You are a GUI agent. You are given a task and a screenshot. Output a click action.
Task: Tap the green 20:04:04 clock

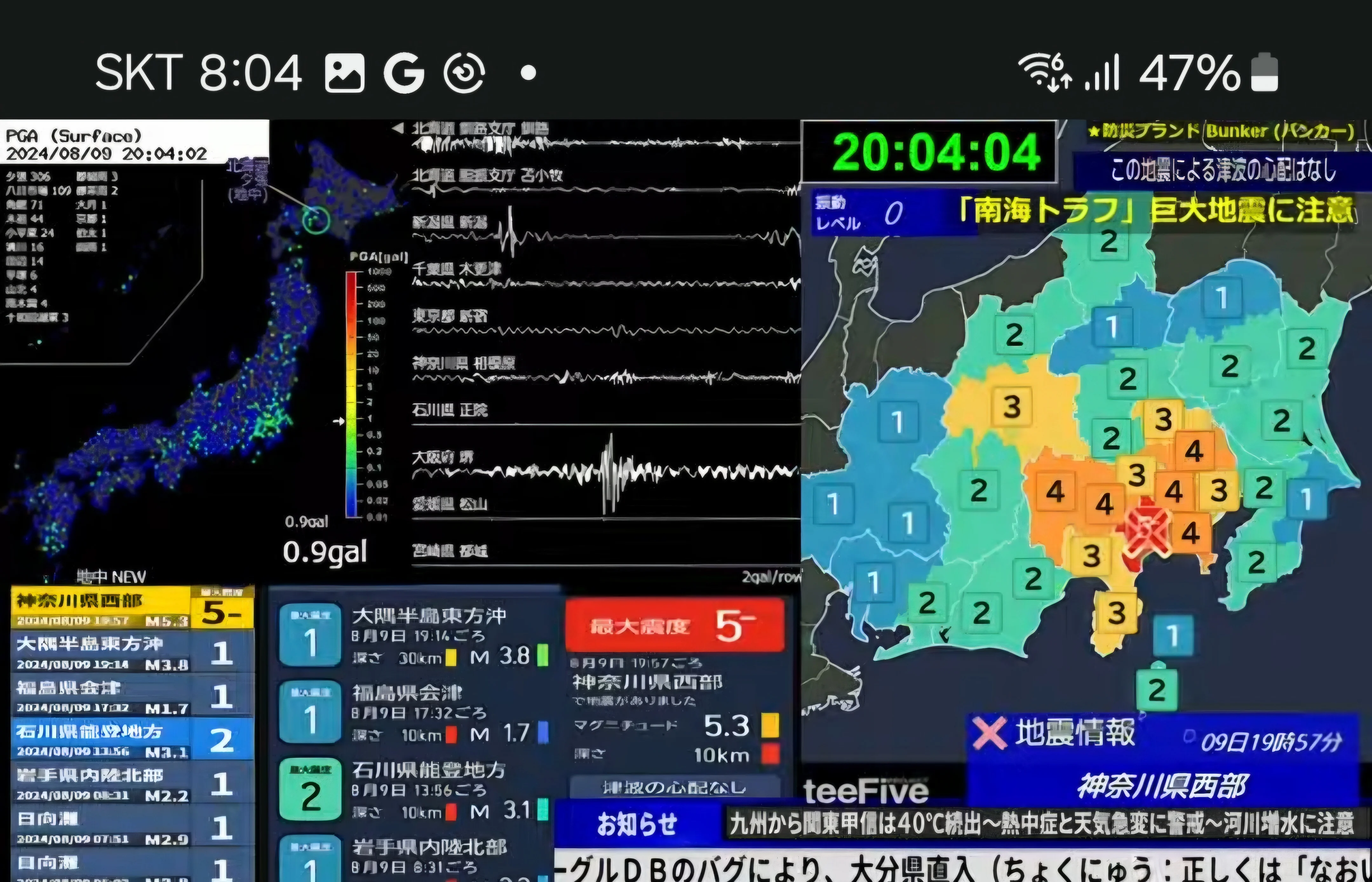click(936, 152)
